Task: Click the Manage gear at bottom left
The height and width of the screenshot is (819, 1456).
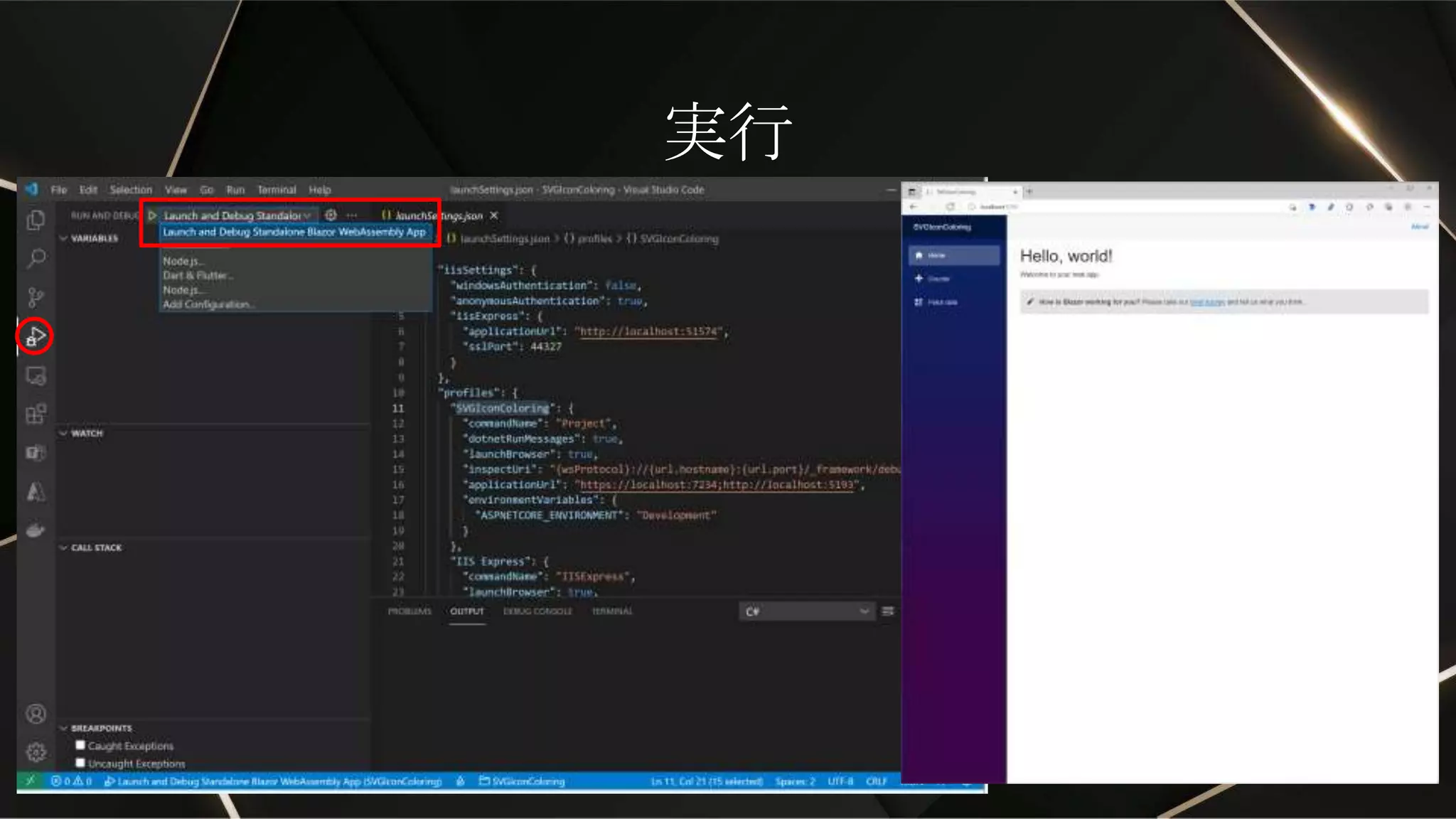Action: [x=36, y=752]
